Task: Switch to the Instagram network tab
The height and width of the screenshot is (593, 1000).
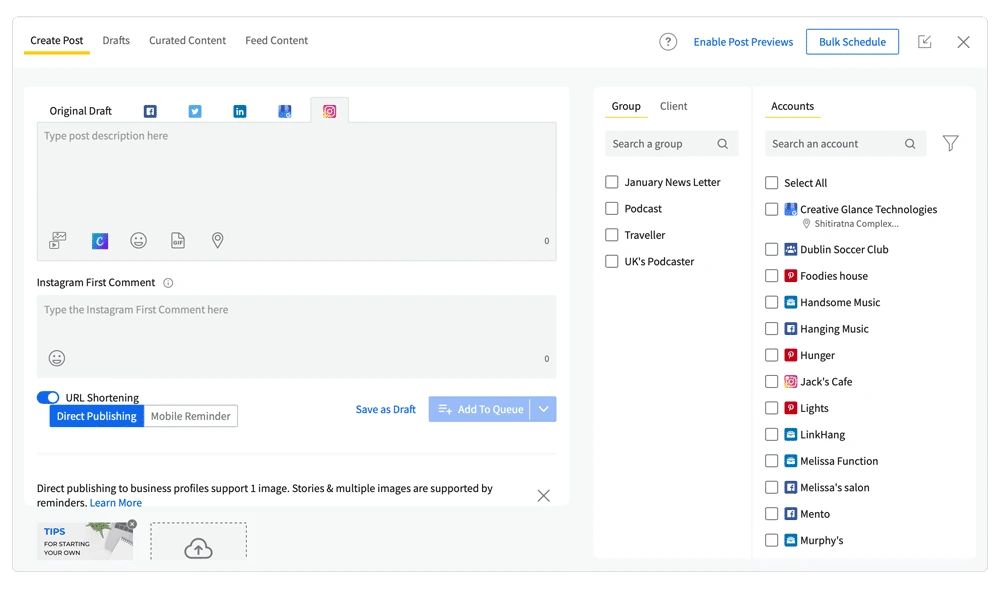Action: (x=329, y=111)
